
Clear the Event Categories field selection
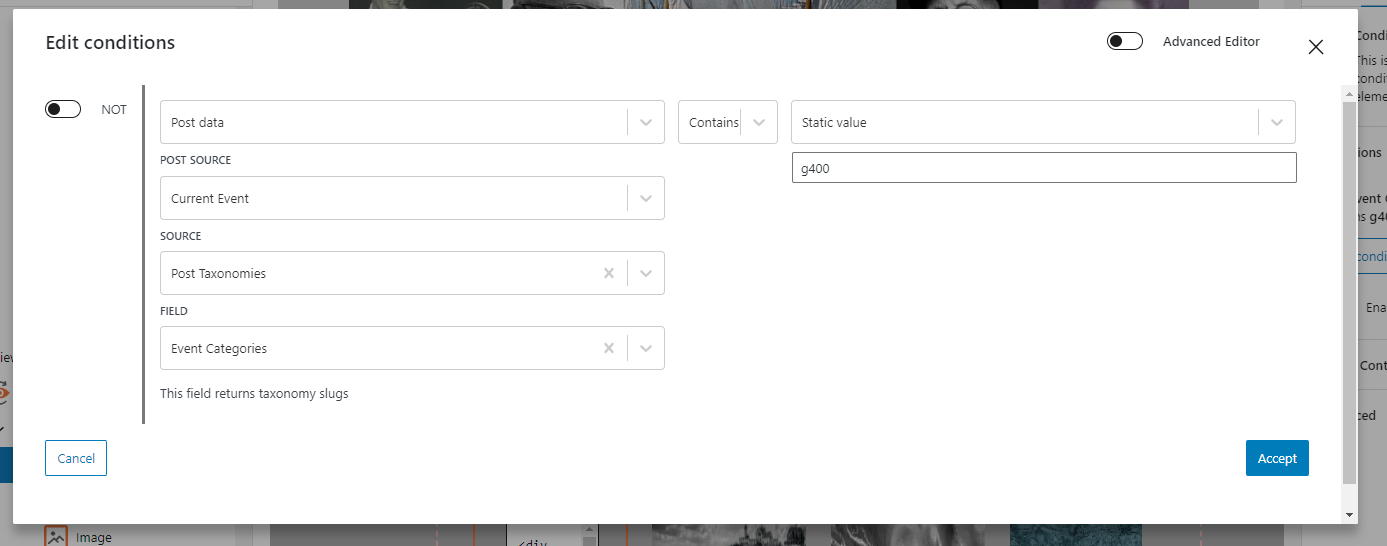608,348
